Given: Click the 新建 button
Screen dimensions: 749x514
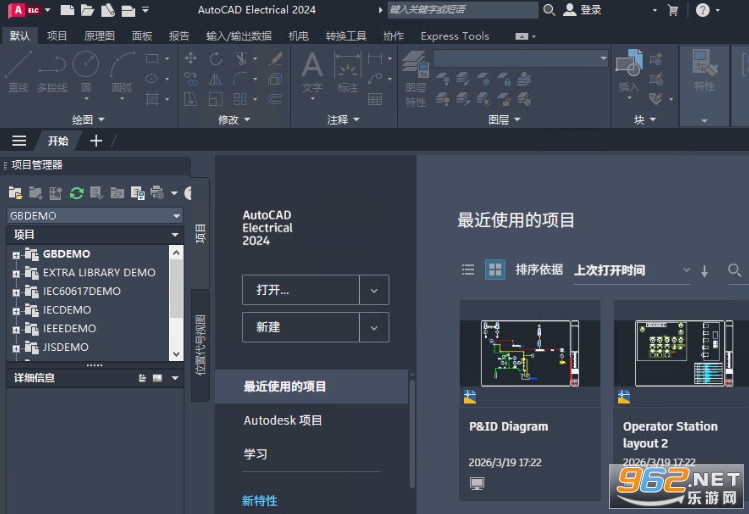Looking at the screenshot, I should point(301,327).
